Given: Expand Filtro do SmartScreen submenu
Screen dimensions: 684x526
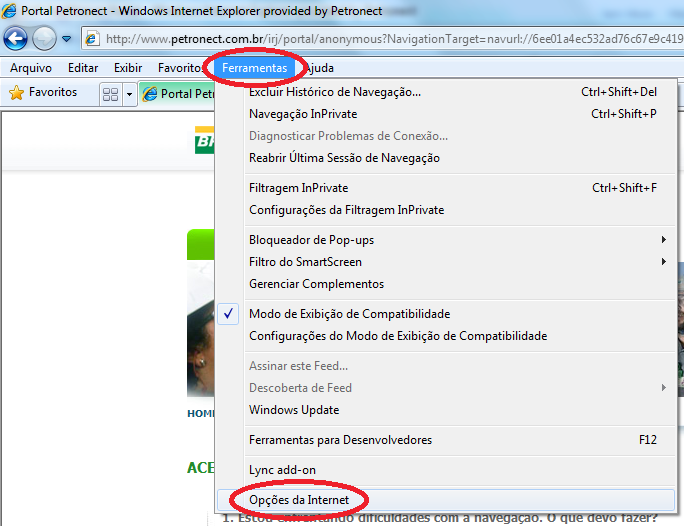Looking at the screenshot, I should (x=446, y=262).
